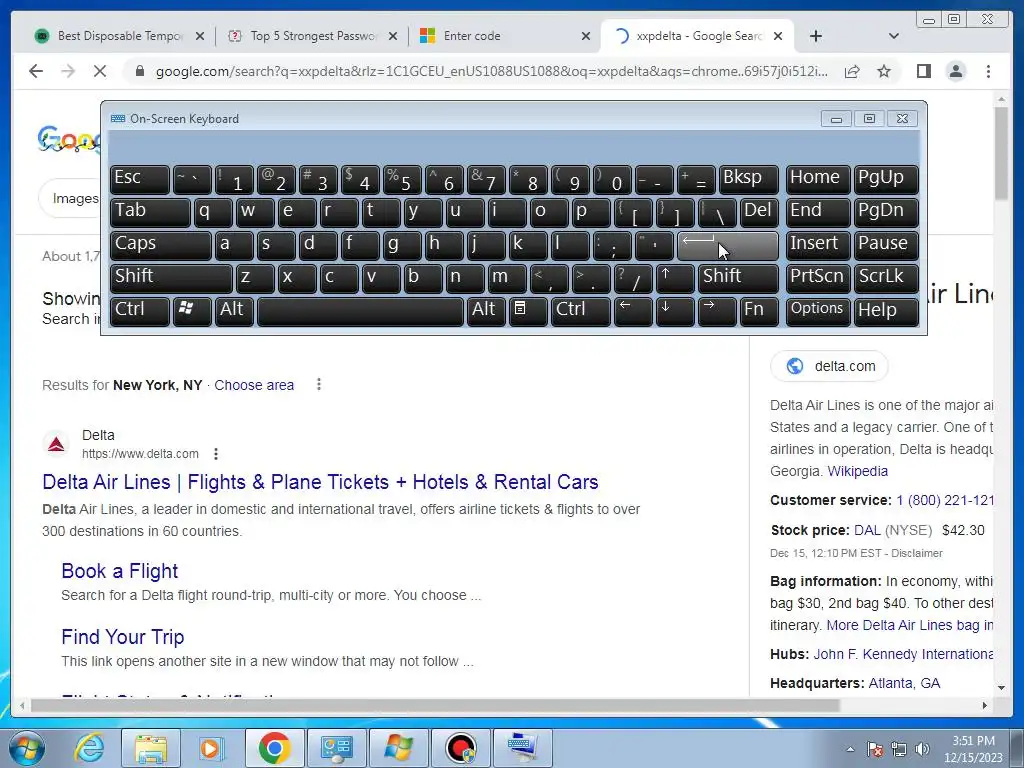
Task: Click the Help key on the keyboard
Action: [x=886, y=312]
